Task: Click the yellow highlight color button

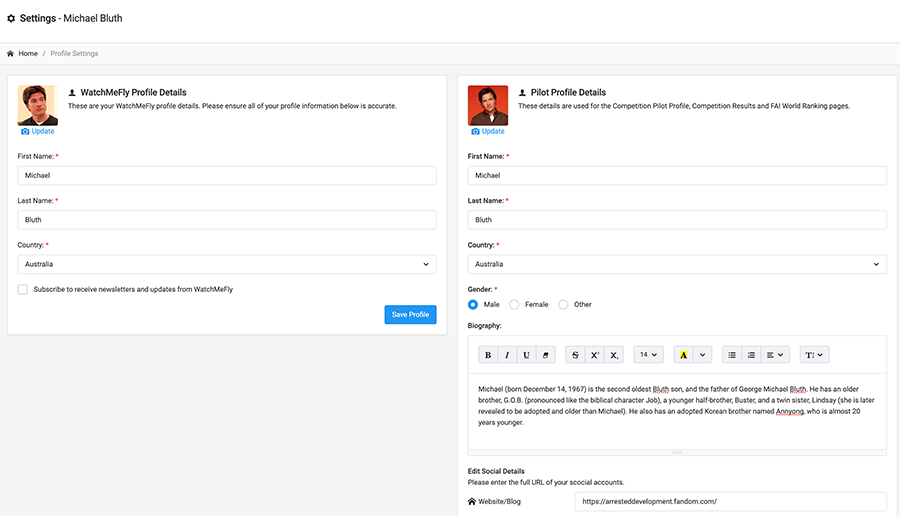Action: (x=684, y=355)
